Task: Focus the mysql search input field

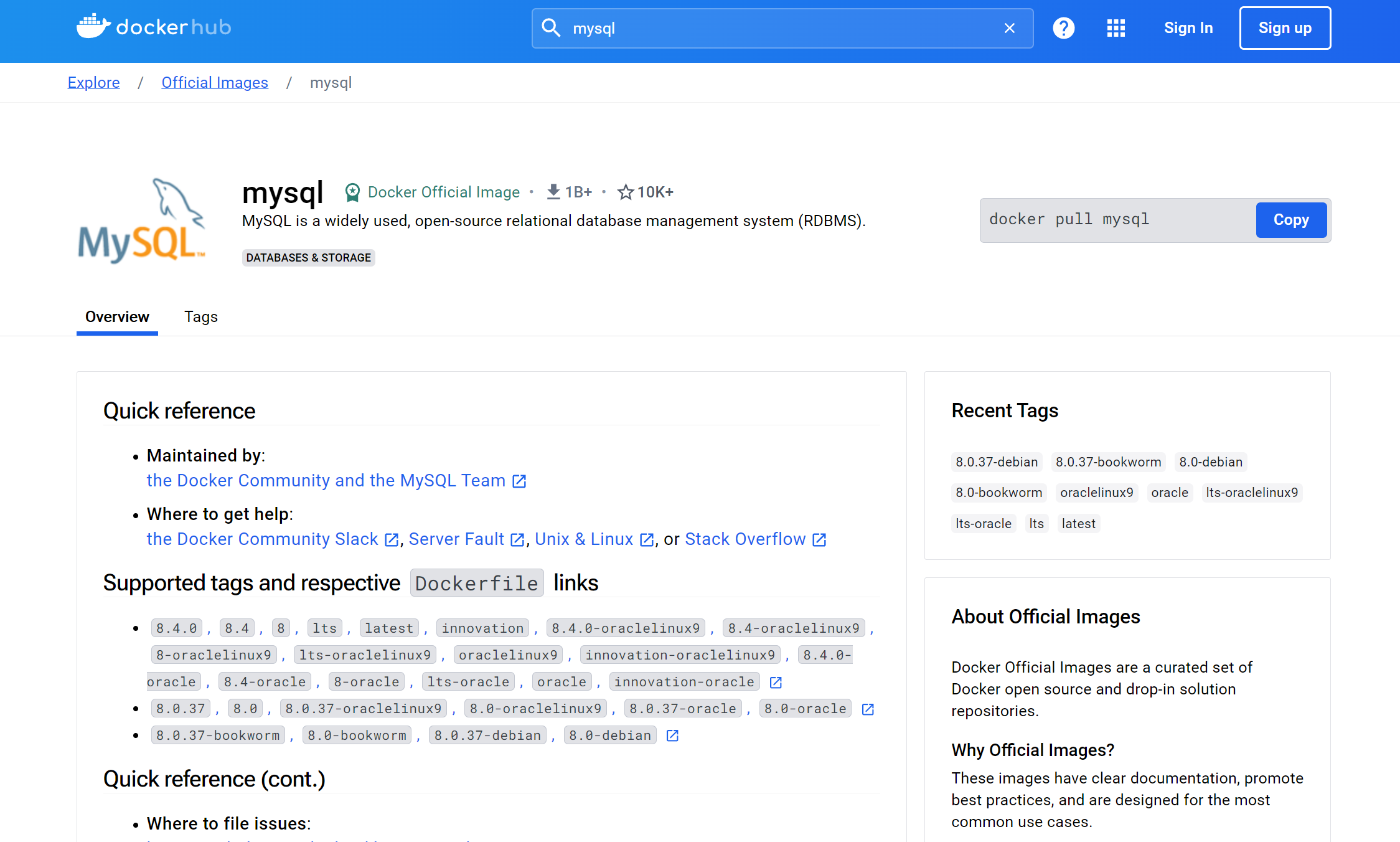Action: pos(782,28)
